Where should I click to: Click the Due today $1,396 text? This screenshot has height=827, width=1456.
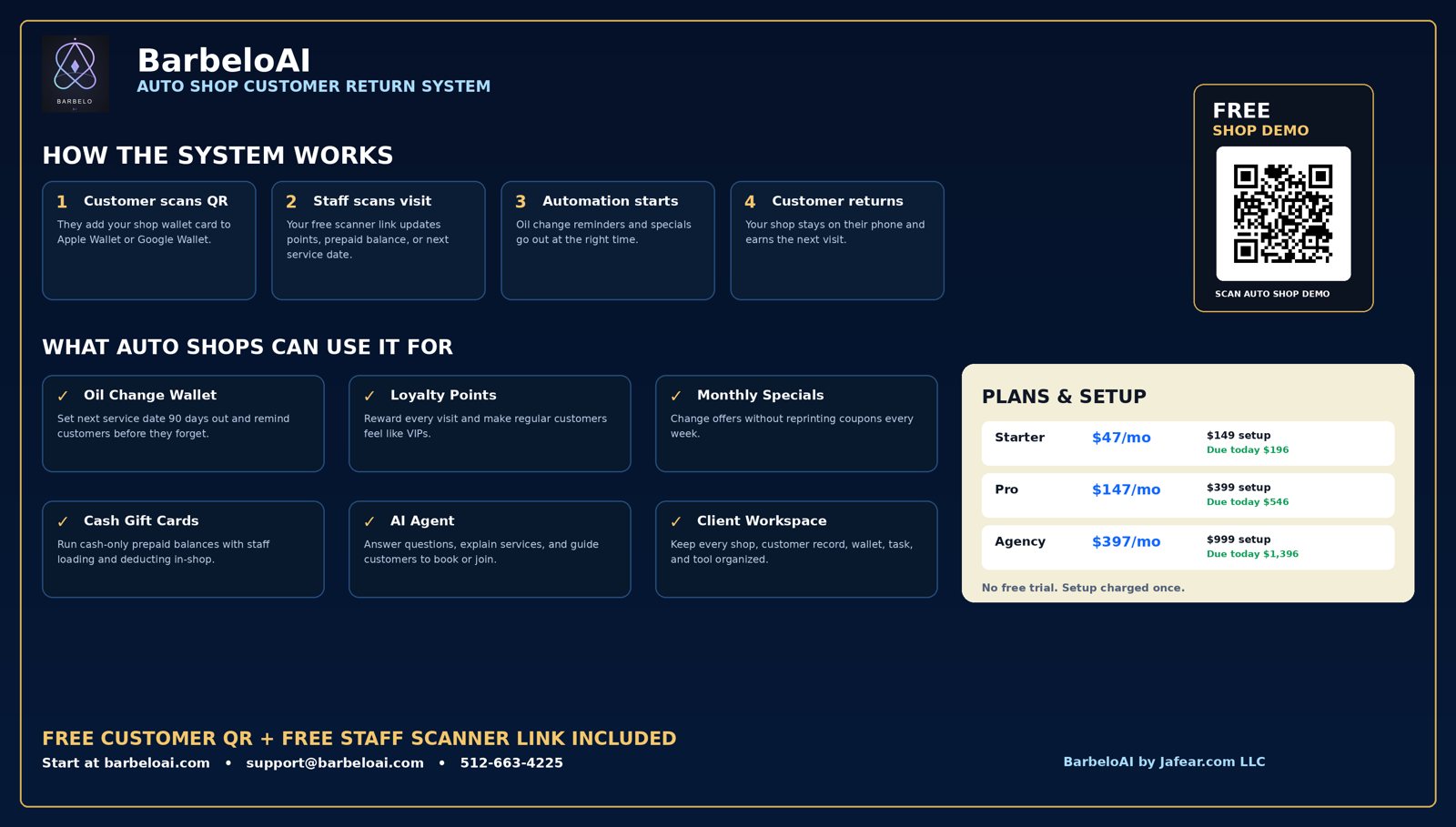tap(1252, 553)
